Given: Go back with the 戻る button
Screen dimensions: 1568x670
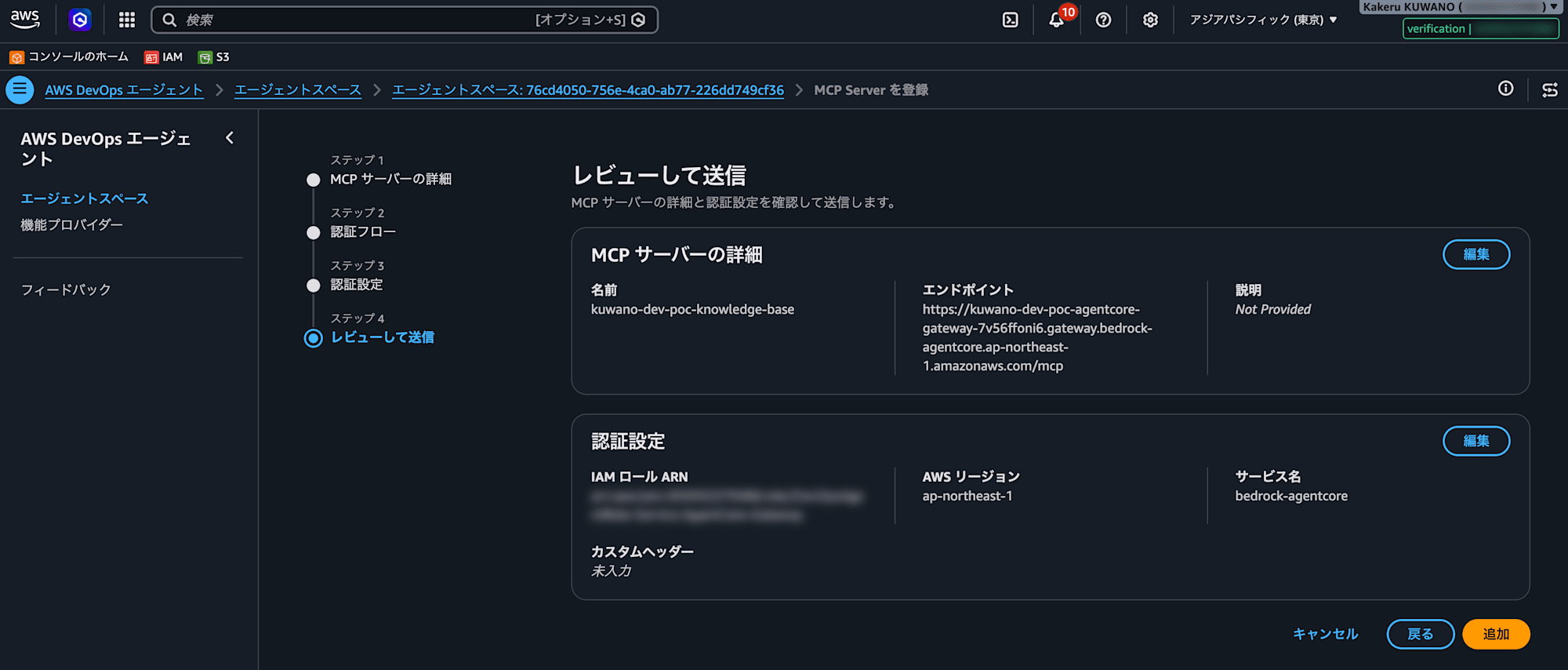Looking at the screenshot, I should [1421, 634].
